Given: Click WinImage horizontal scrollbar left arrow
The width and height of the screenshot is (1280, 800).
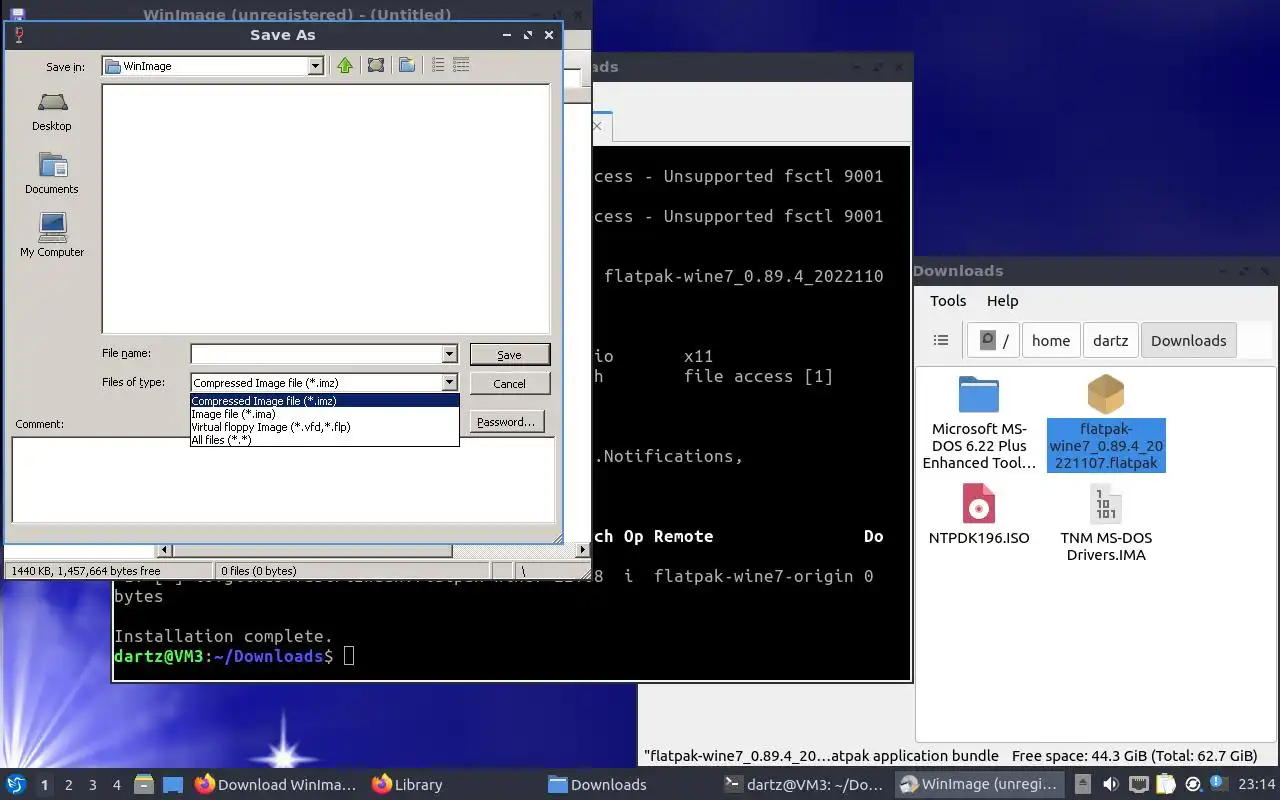Looking at the screenshot, I should pyautogui.click(x=165, y=550).
